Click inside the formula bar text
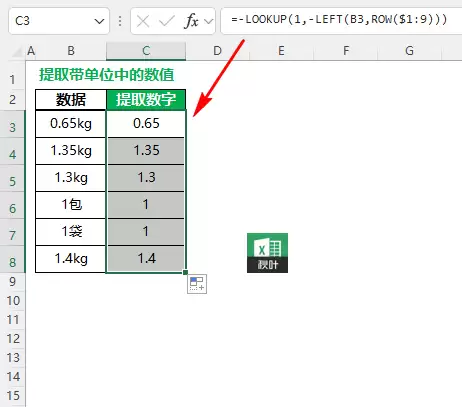Screen dimensions: 462x407 pos(339,20)
